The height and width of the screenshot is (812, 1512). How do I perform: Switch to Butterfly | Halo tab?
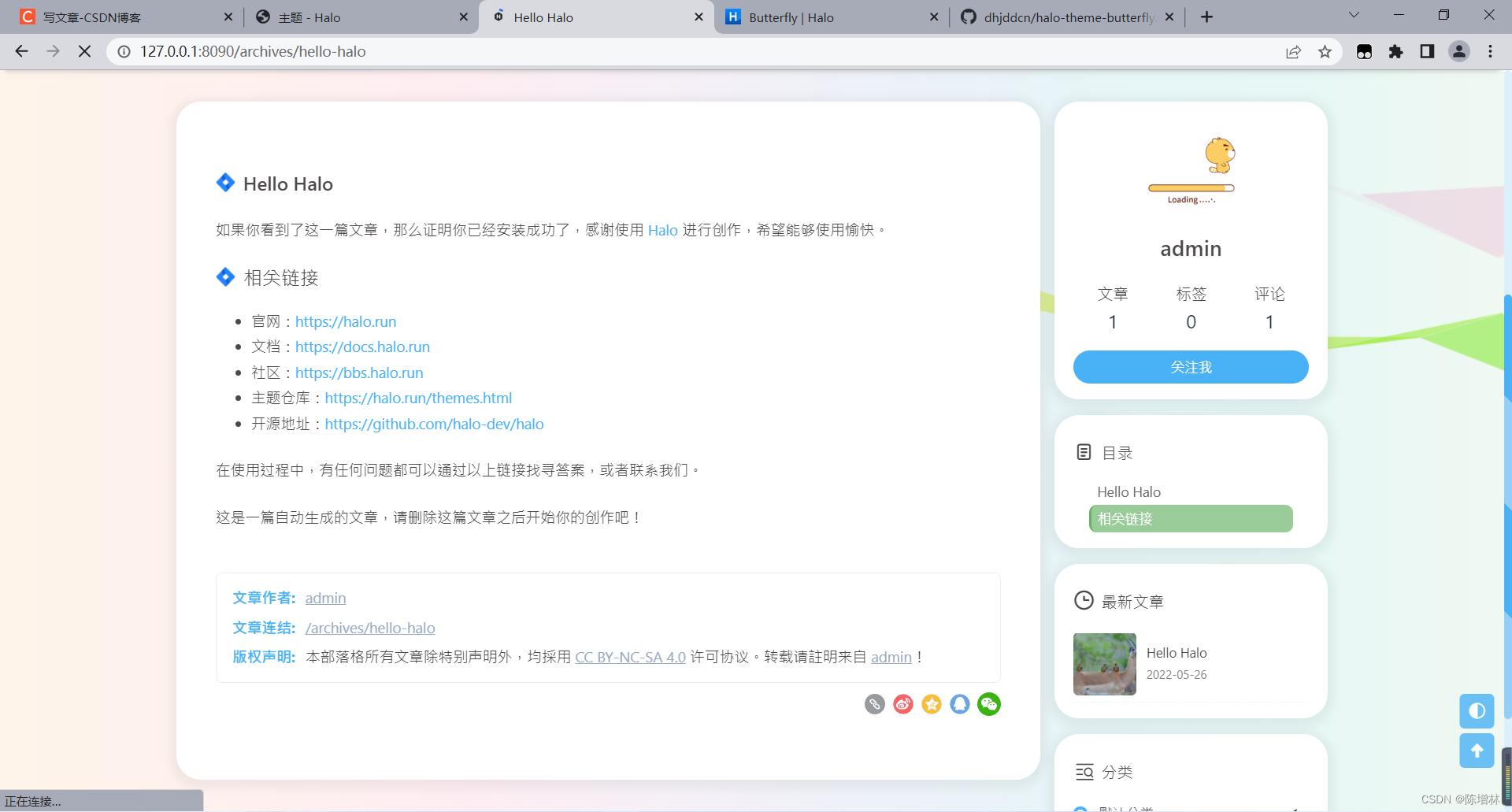830,17
